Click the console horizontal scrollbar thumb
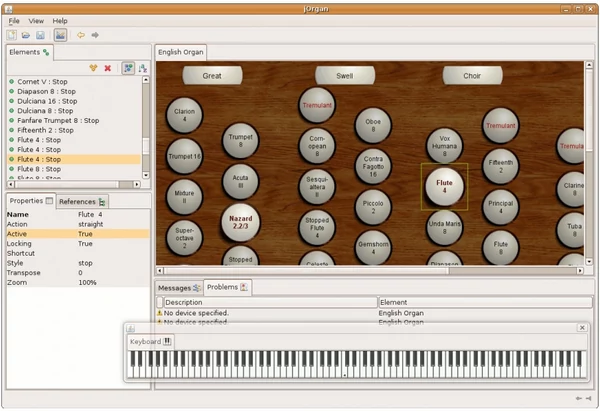This screenshot has height=411, width=600. [x=307, y=271]
